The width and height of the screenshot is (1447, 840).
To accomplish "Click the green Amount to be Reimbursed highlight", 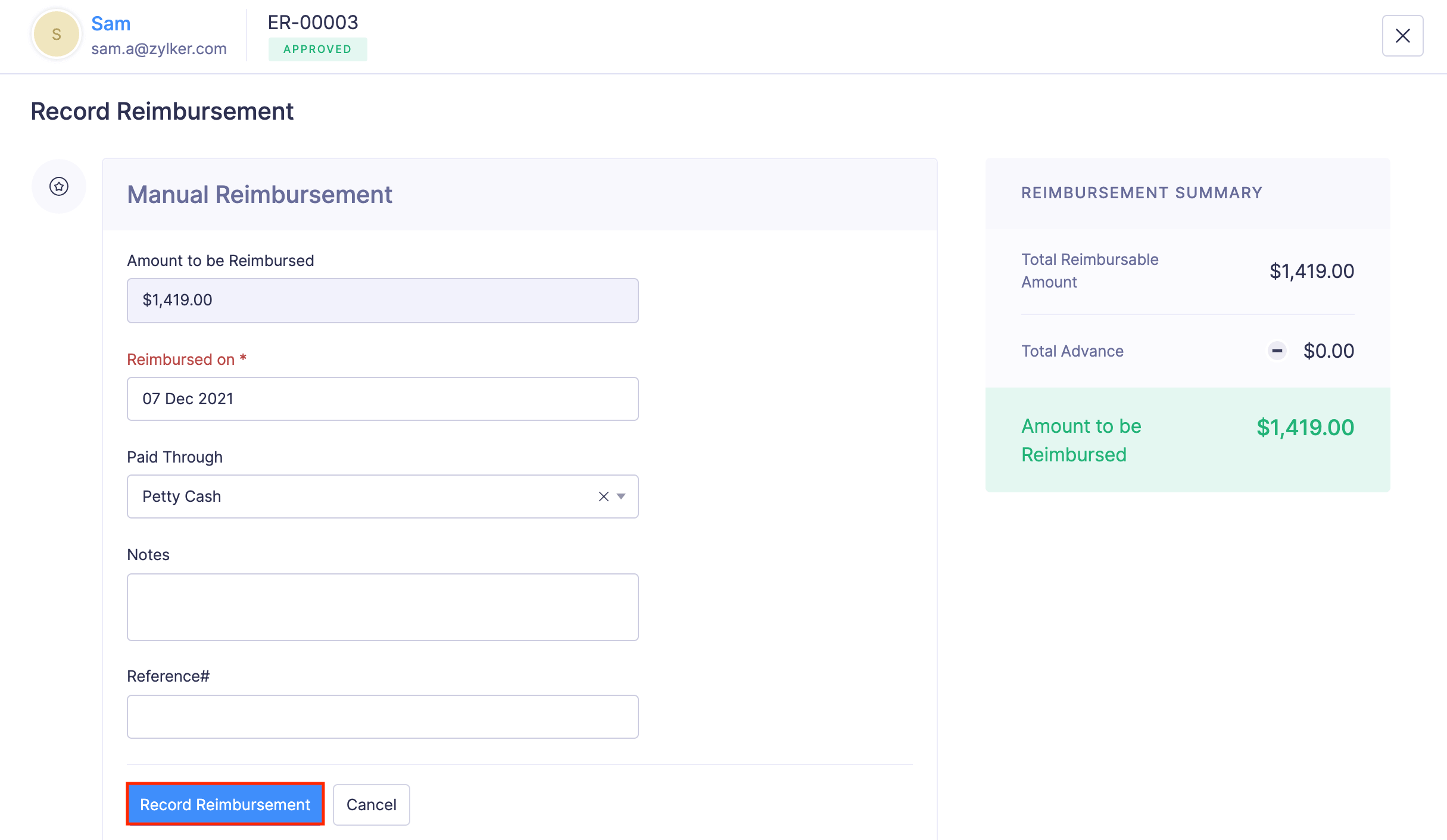I will [x=1187, y=440].
